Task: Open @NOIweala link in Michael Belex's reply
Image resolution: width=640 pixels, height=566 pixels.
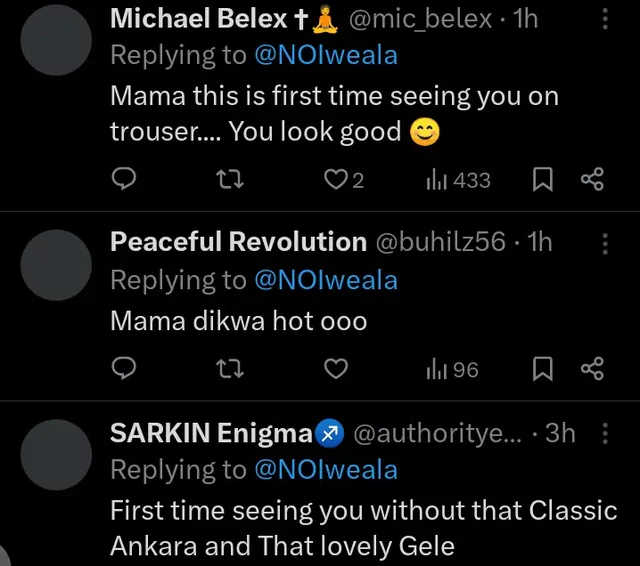Action: tap(326, 55)
